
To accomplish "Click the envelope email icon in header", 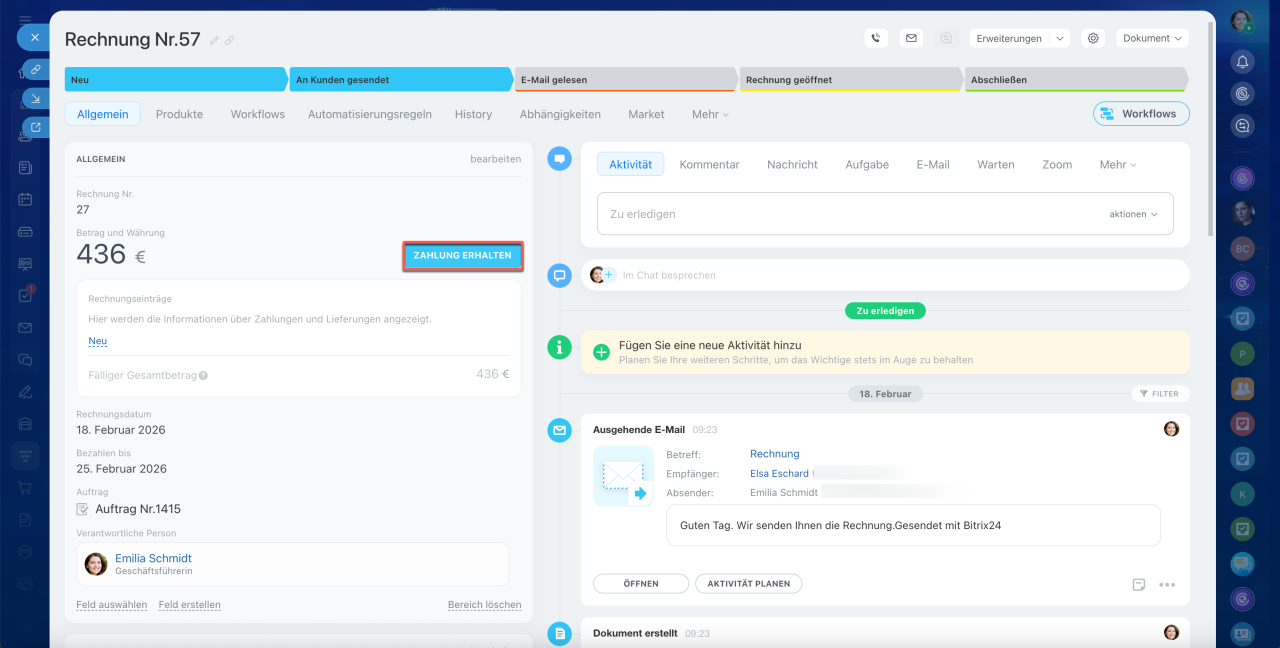I will tap(911, 38).
